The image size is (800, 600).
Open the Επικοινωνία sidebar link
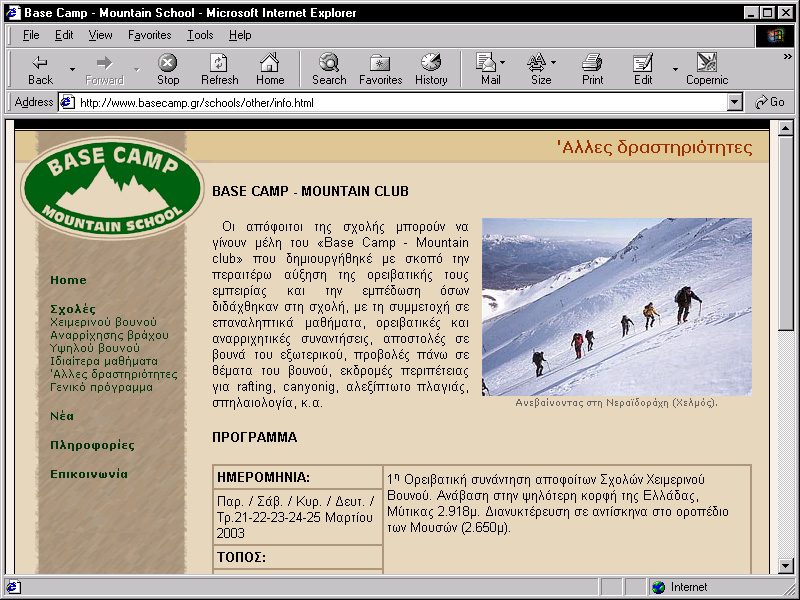tap(89, 474)
